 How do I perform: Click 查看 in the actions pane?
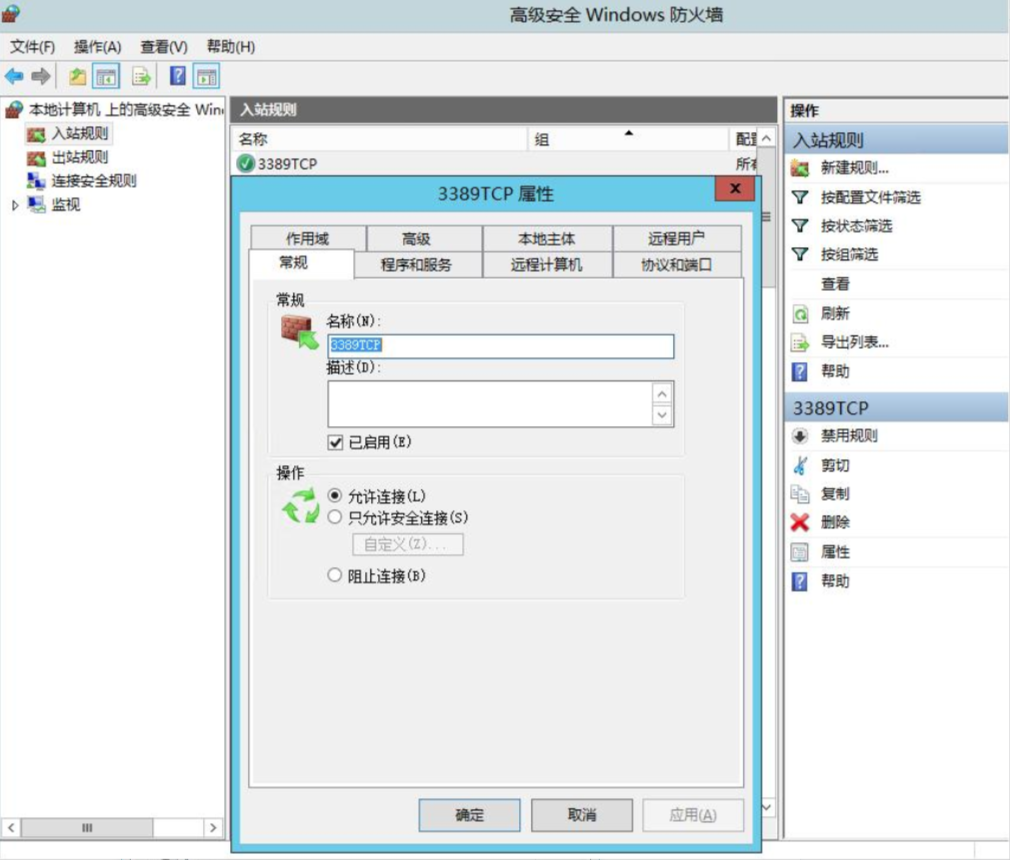coord(835,284)
